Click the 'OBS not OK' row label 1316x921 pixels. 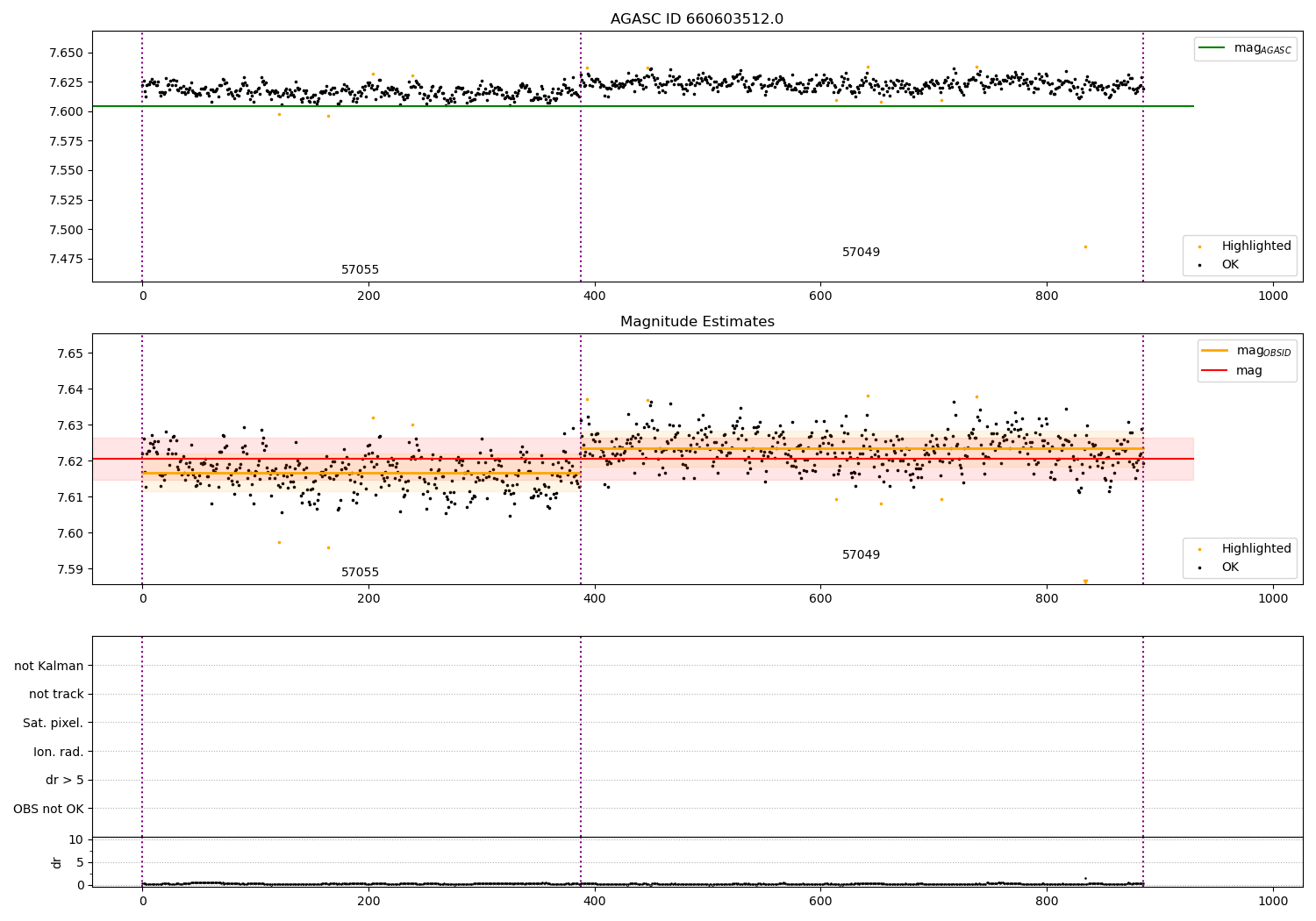point(48,809)
